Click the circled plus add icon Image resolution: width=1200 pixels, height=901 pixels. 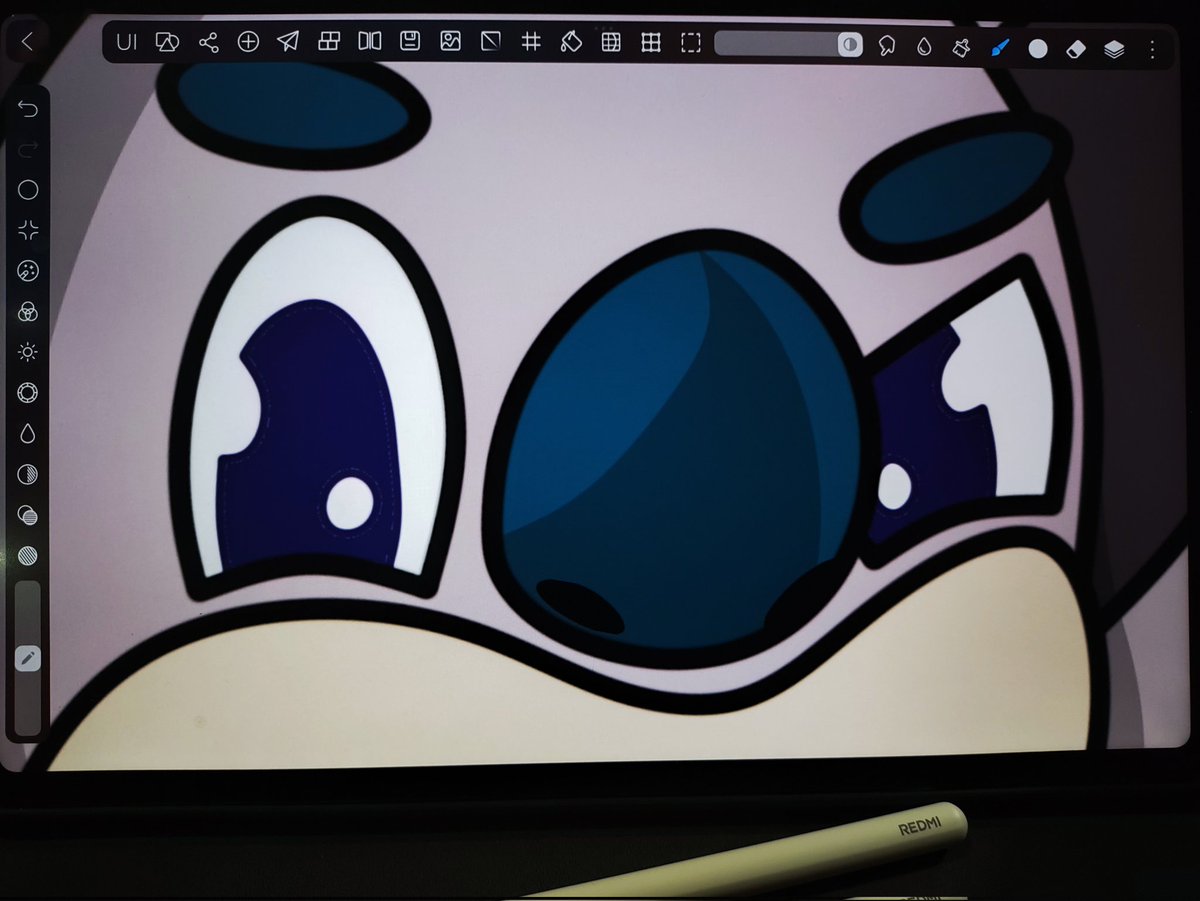pos(248,42)
